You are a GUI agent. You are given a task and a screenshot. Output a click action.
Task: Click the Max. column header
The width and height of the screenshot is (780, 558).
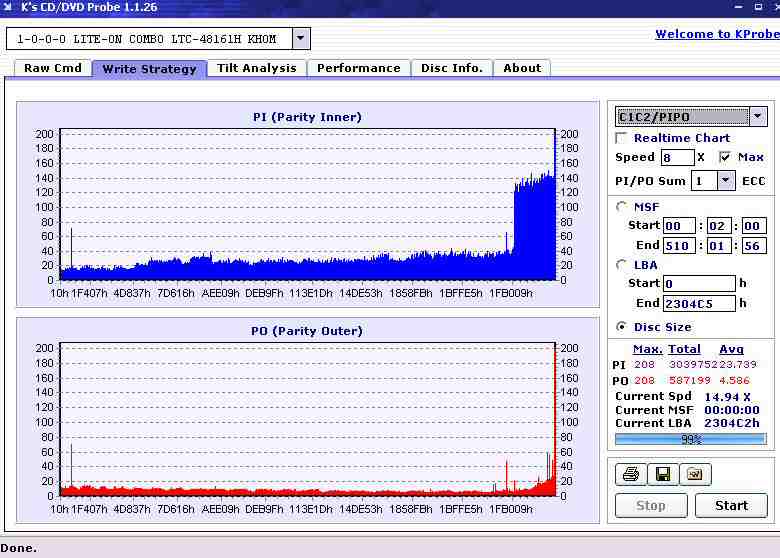pos(647,349)
